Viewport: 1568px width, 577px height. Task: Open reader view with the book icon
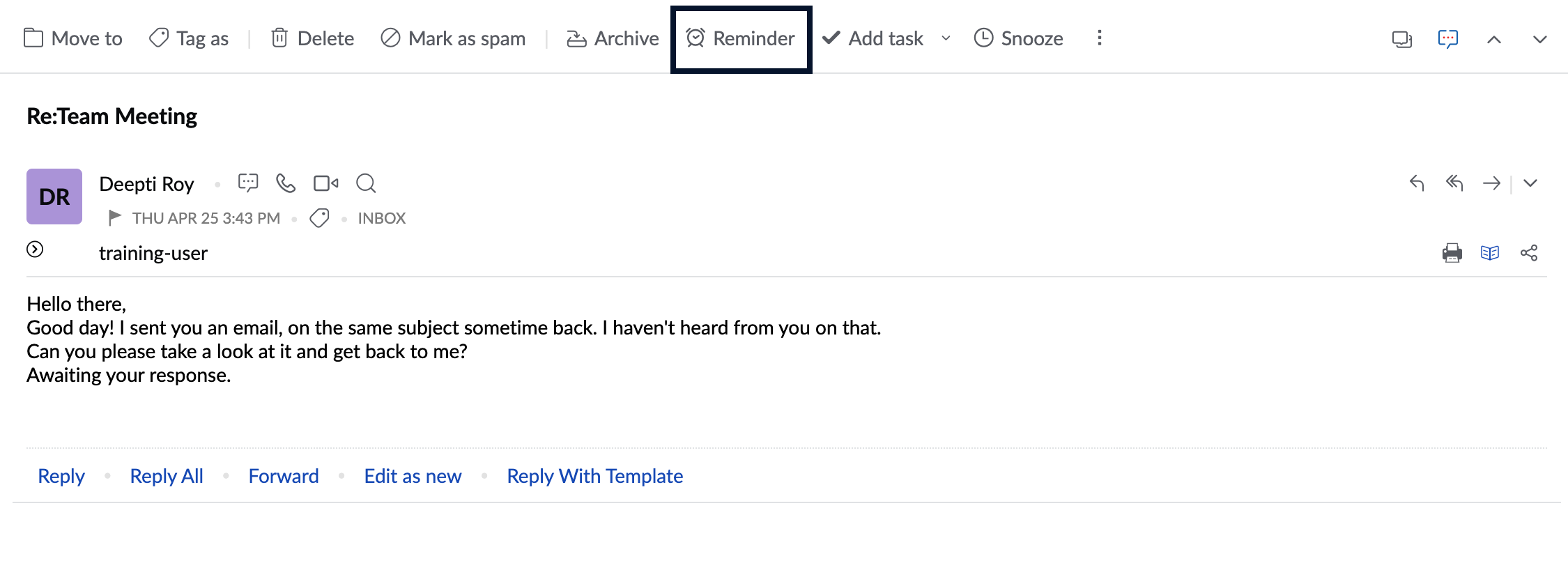click(1490, 252)
